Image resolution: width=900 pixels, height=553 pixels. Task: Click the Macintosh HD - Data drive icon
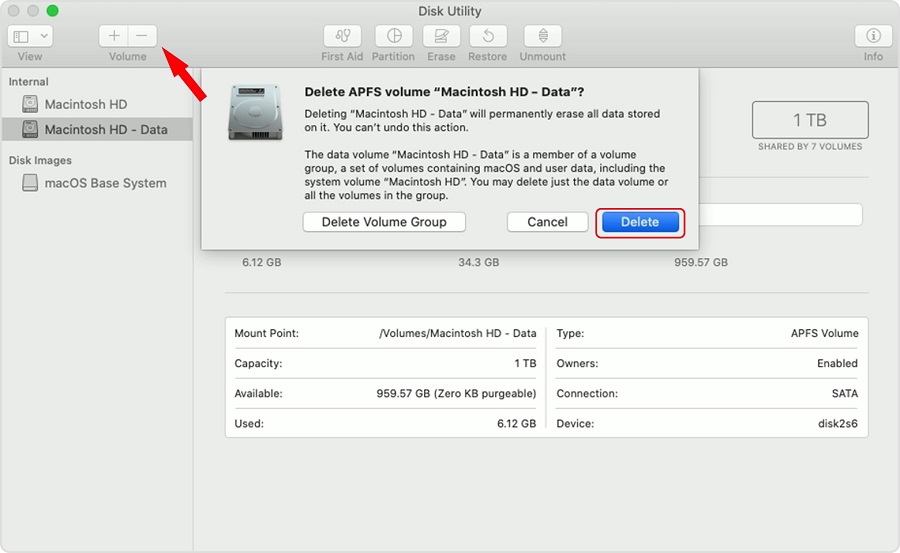click(30, 129)
